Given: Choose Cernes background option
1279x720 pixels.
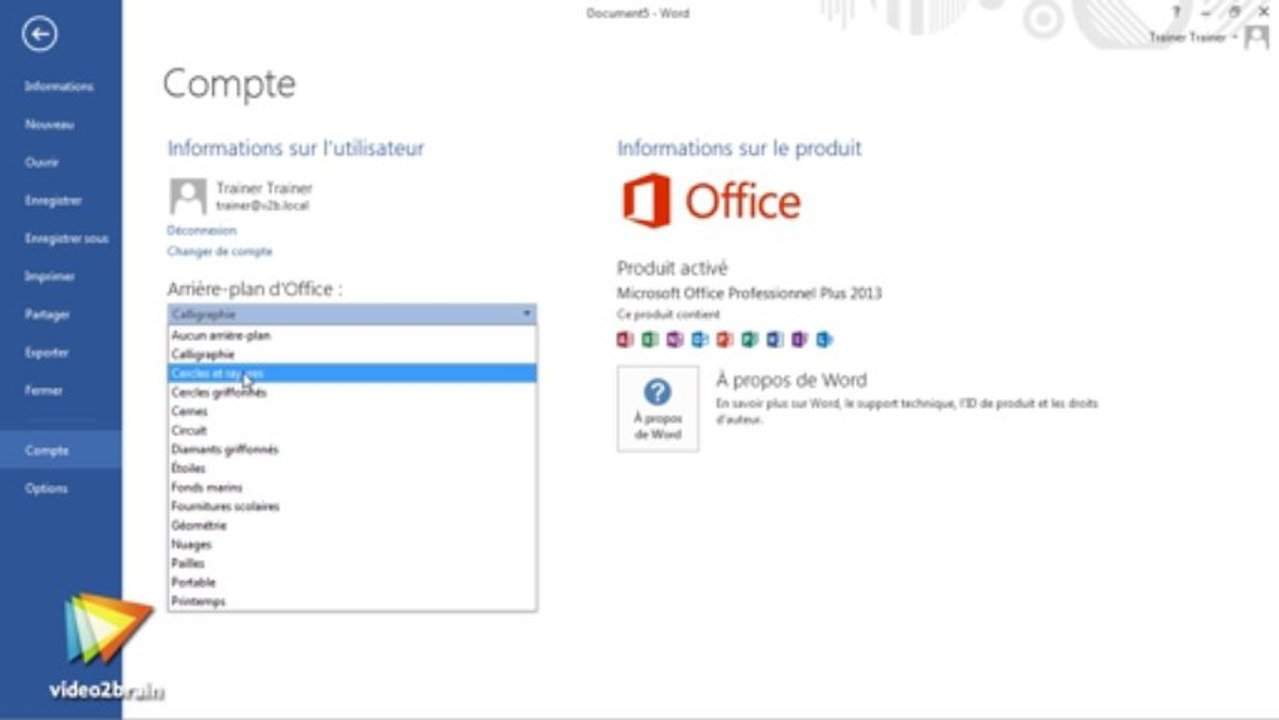Looking at the screenshot, I should [352, 411].
